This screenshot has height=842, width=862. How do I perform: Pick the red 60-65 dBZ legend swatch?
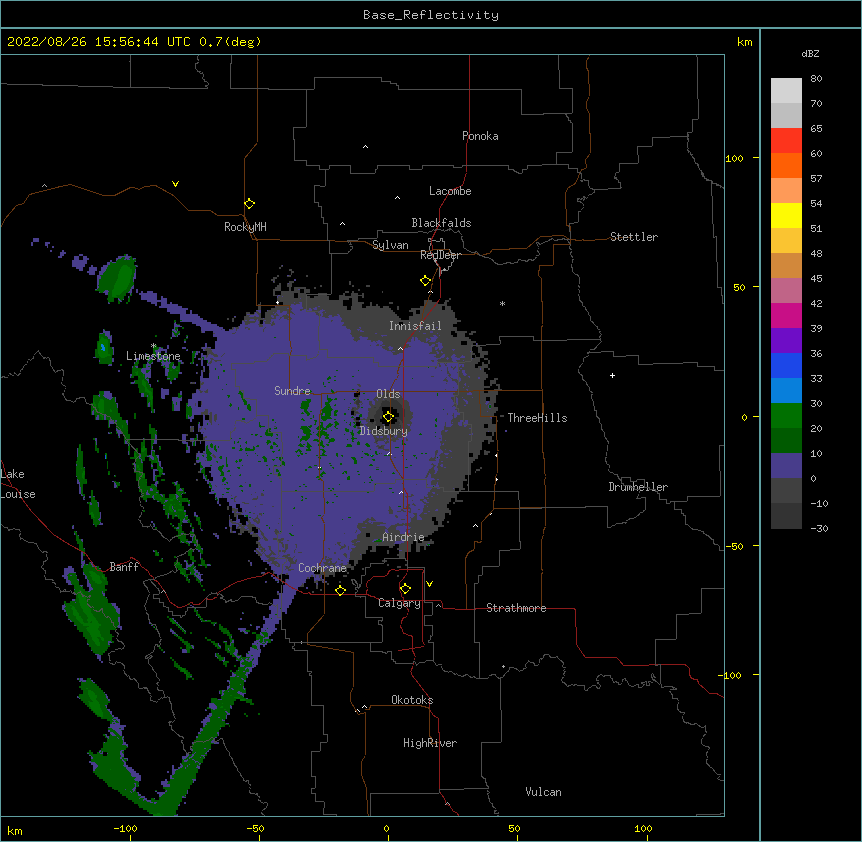click(x=786, y=140)
